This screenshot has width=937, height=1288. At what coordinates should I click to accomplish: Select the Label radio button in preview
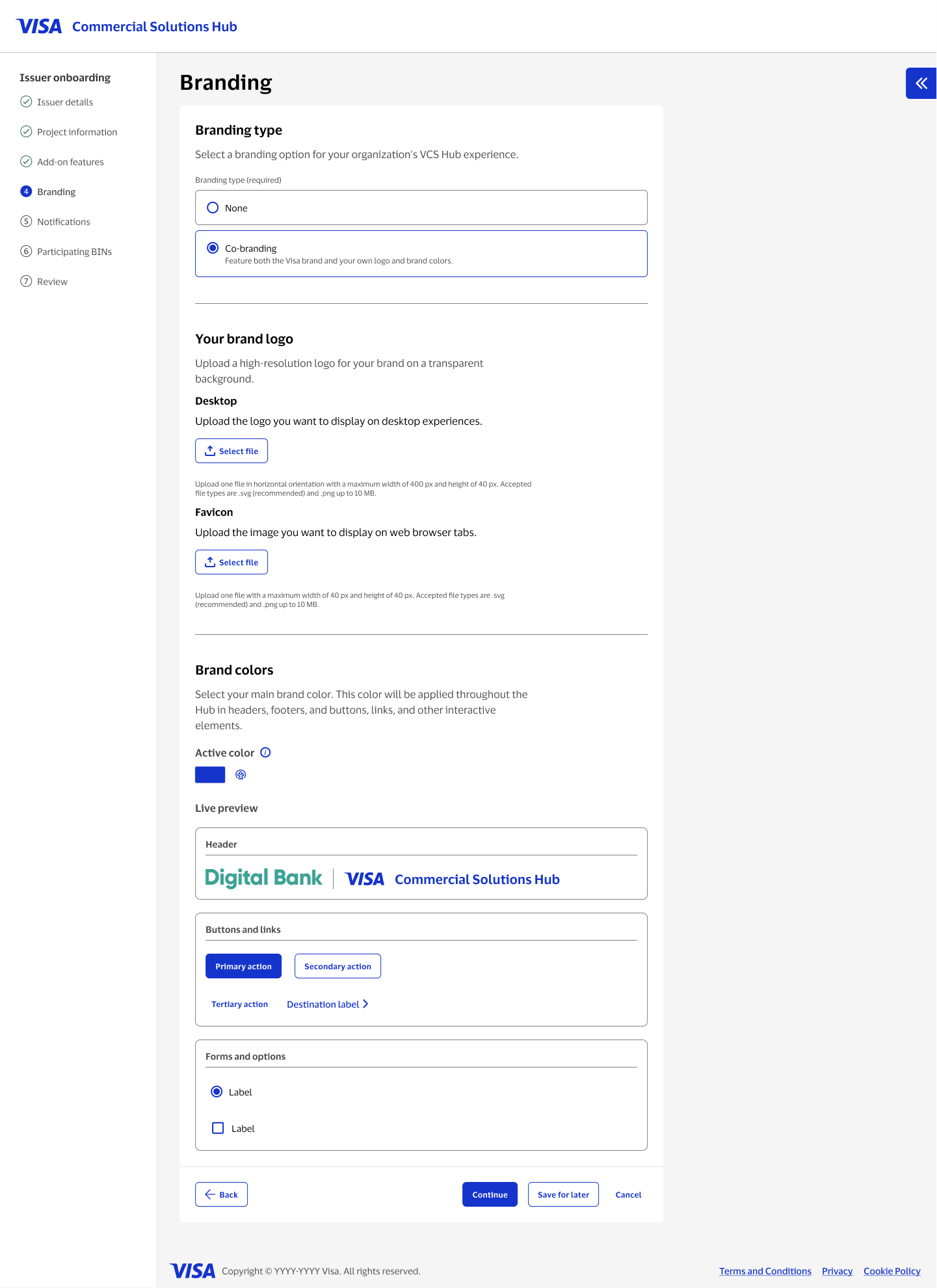(x=217, y=1092)
